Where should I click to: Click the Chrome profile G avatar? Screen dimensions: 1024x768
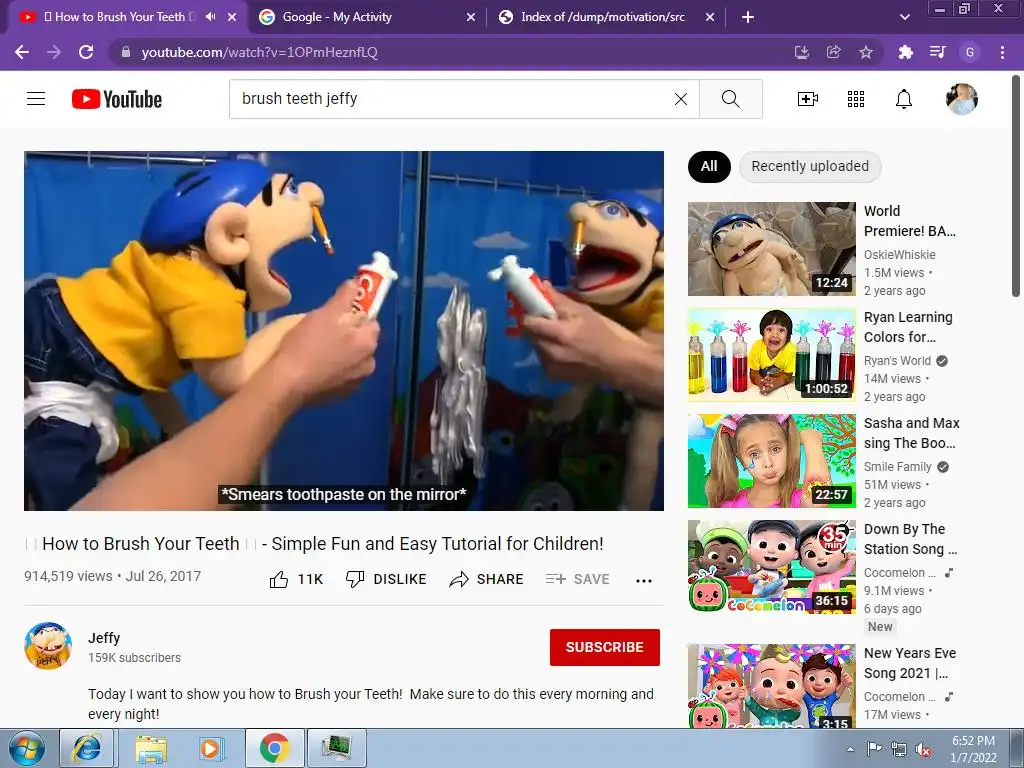point(970,52)
